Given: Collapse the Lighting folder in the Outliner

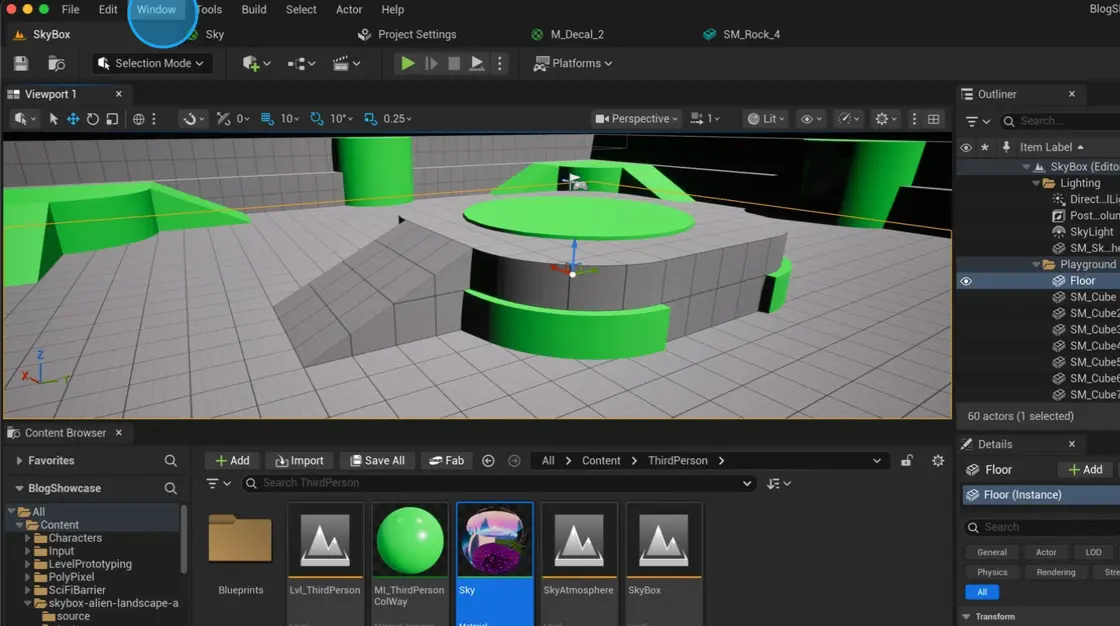Looking at the screenshot, I should pyautogui.click(x=1036, y=182).
